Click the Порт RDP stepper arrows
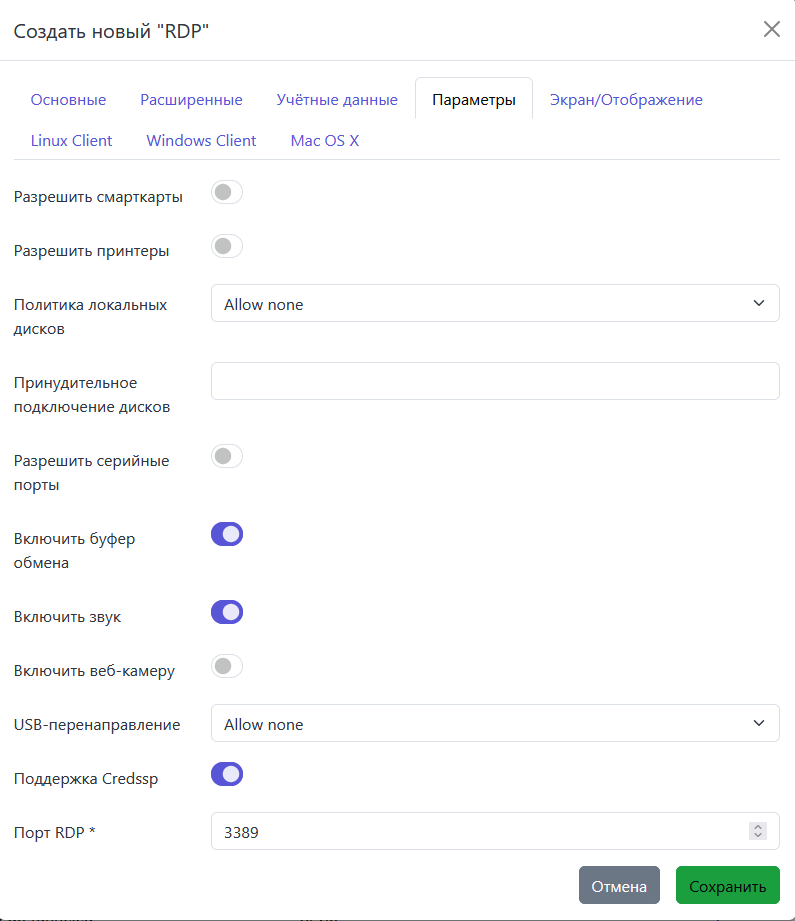Image resolution: width=795 pixels, height=921 pixels. tap(758, 831)
